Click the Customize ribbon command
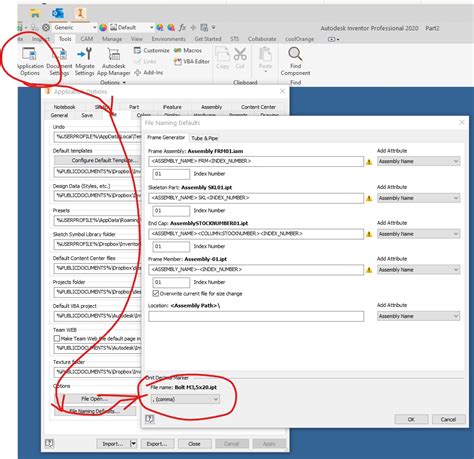 (x=152, y=50)
